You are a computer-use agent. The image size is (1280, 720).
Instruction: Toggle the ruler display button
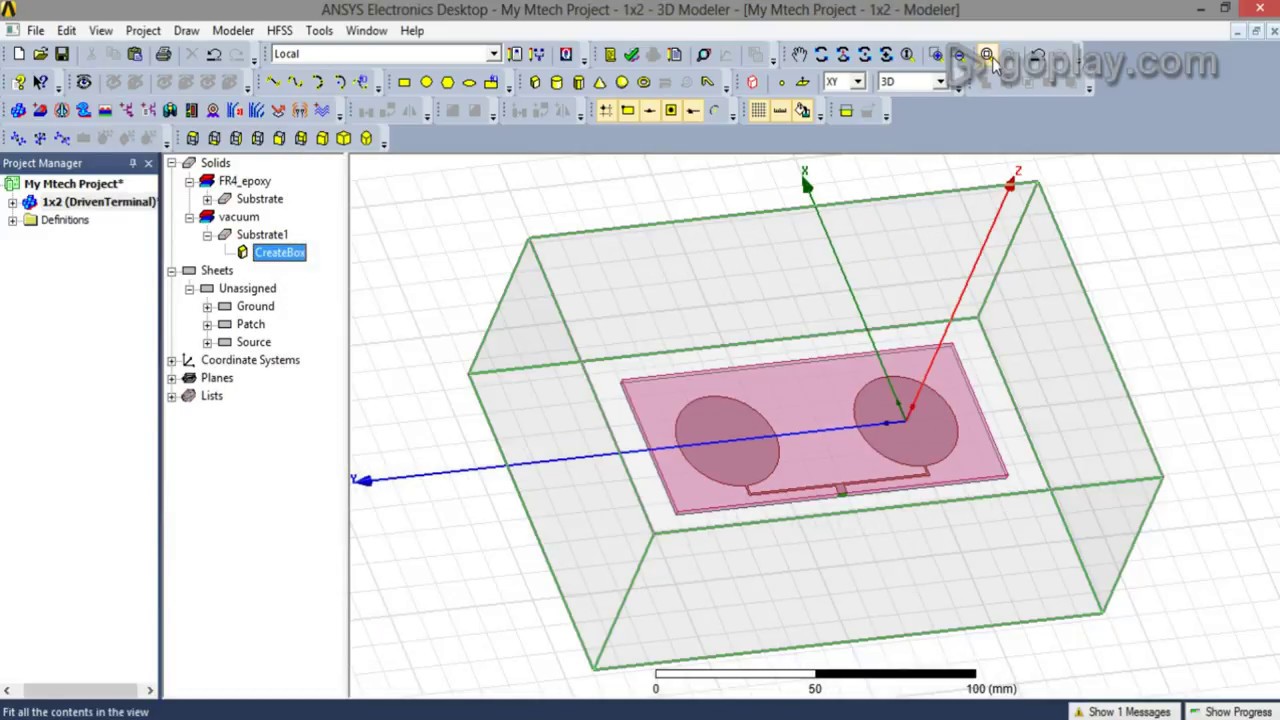[780, 110]
